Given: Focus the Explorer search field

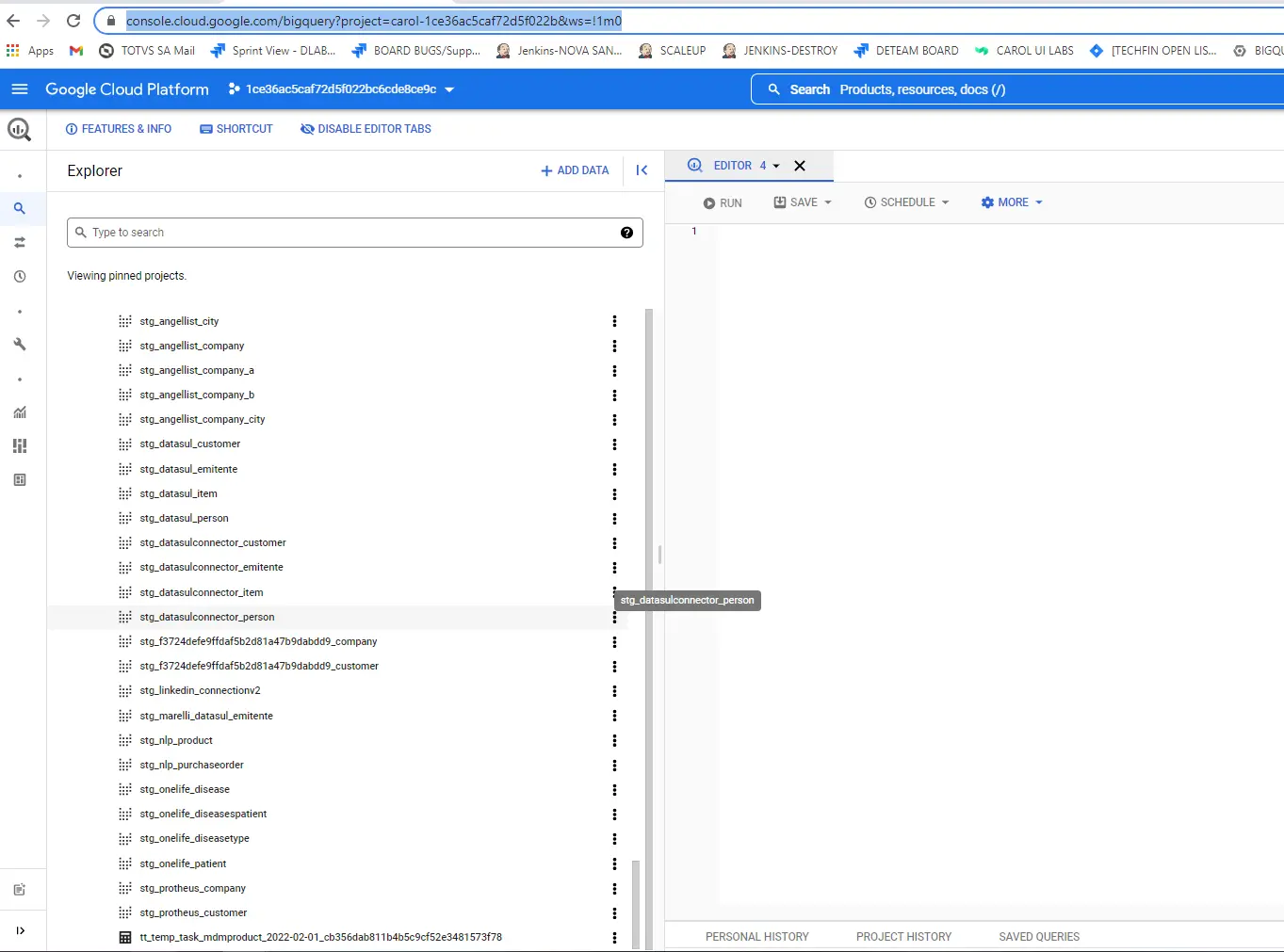Looking at the screenshot, I should point(355,233).
